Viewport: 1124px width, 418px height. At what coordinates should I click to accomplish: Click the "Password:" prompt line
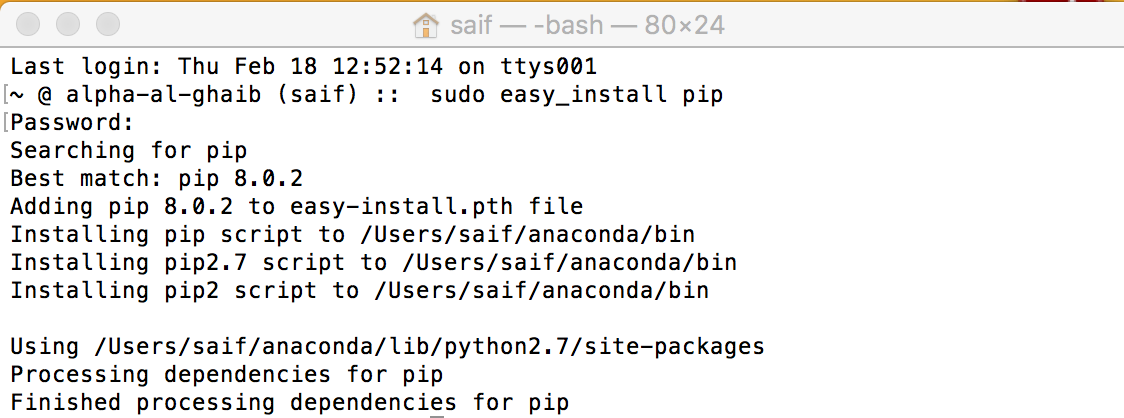coord(72,123)
